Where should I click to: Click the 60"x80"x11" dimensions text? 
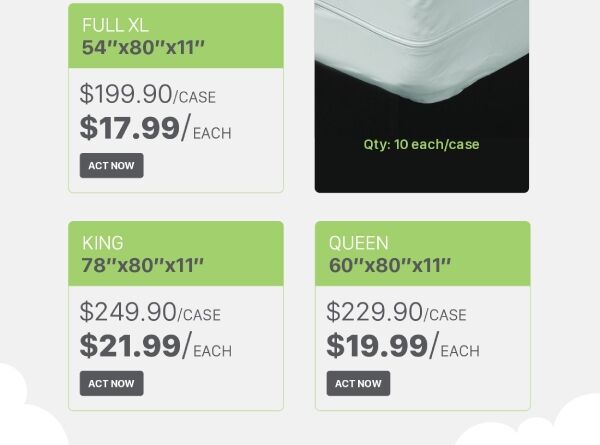click(390, 265)
